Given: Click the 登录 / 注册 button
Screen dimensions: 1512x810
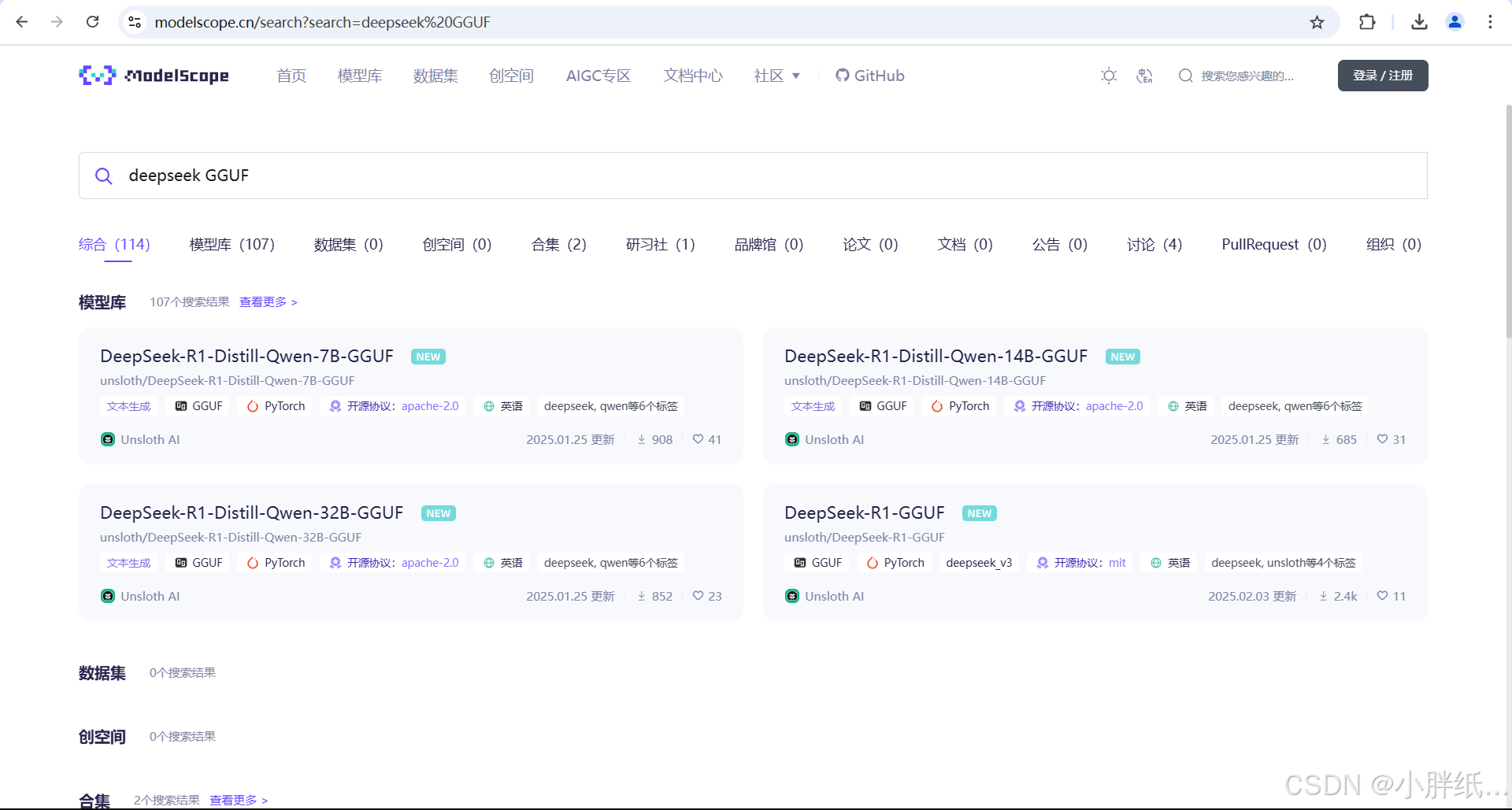Looking at the screenshot, I should [x=1383, y=76].
